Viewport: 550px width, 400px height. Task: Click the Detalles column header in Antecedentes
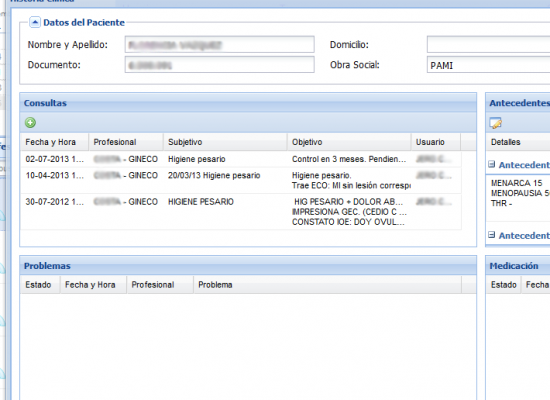pos(518,142)
